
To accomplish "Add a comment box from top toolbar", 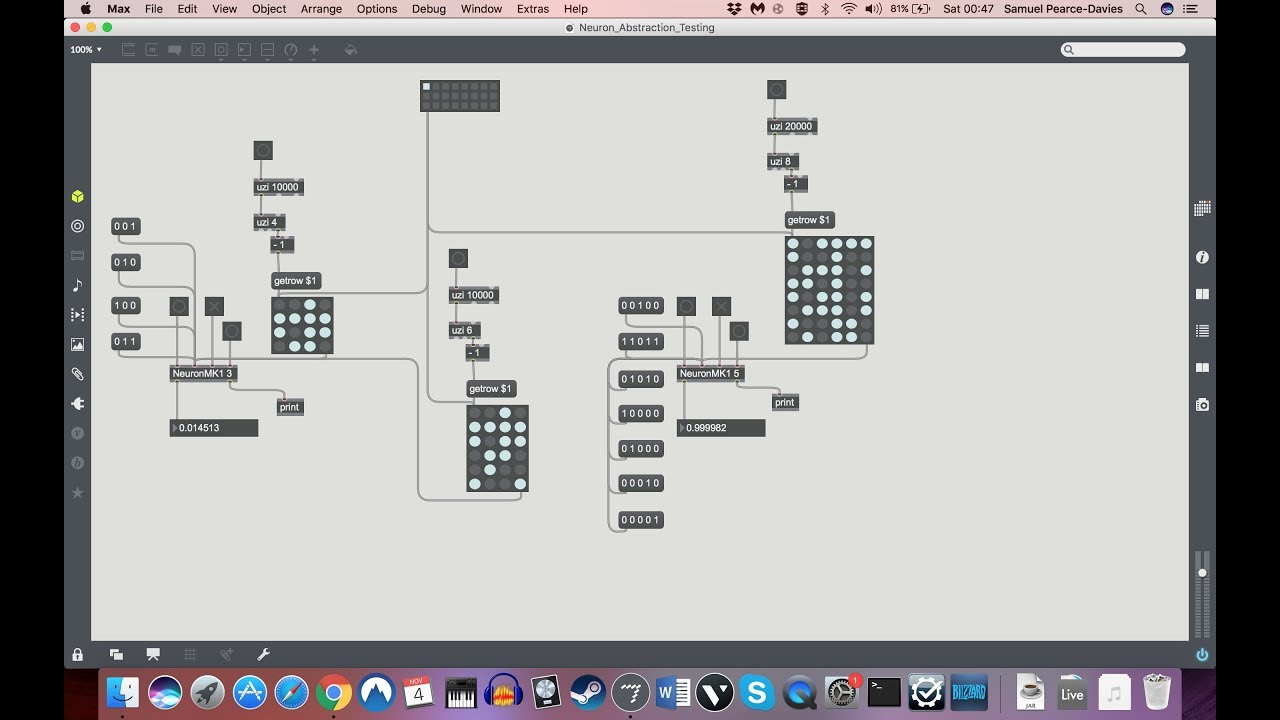I will tap(175, 50).
